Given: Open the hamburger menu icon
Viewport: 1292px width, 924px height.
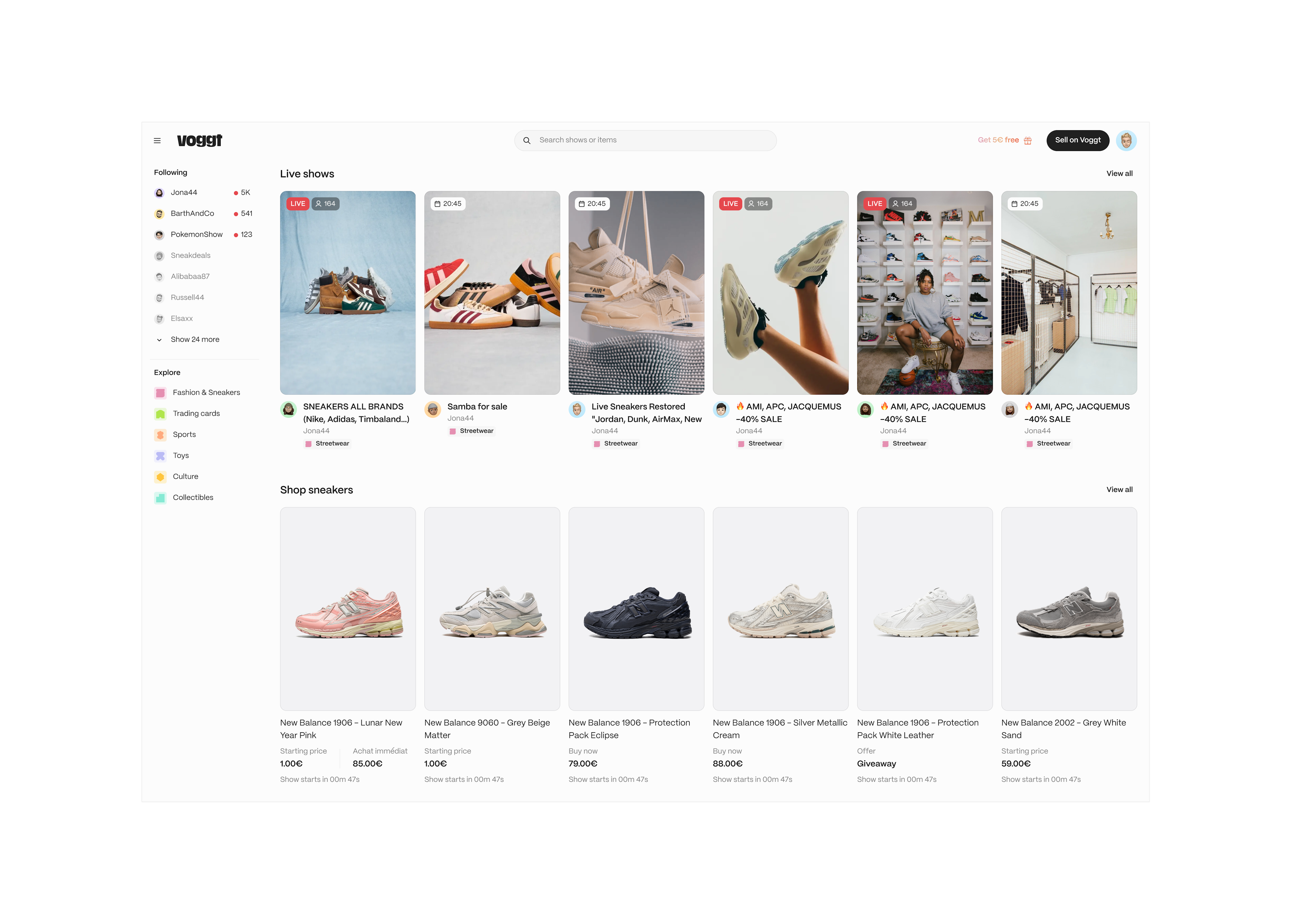Looking at the screenshot, I should point(157,141).
